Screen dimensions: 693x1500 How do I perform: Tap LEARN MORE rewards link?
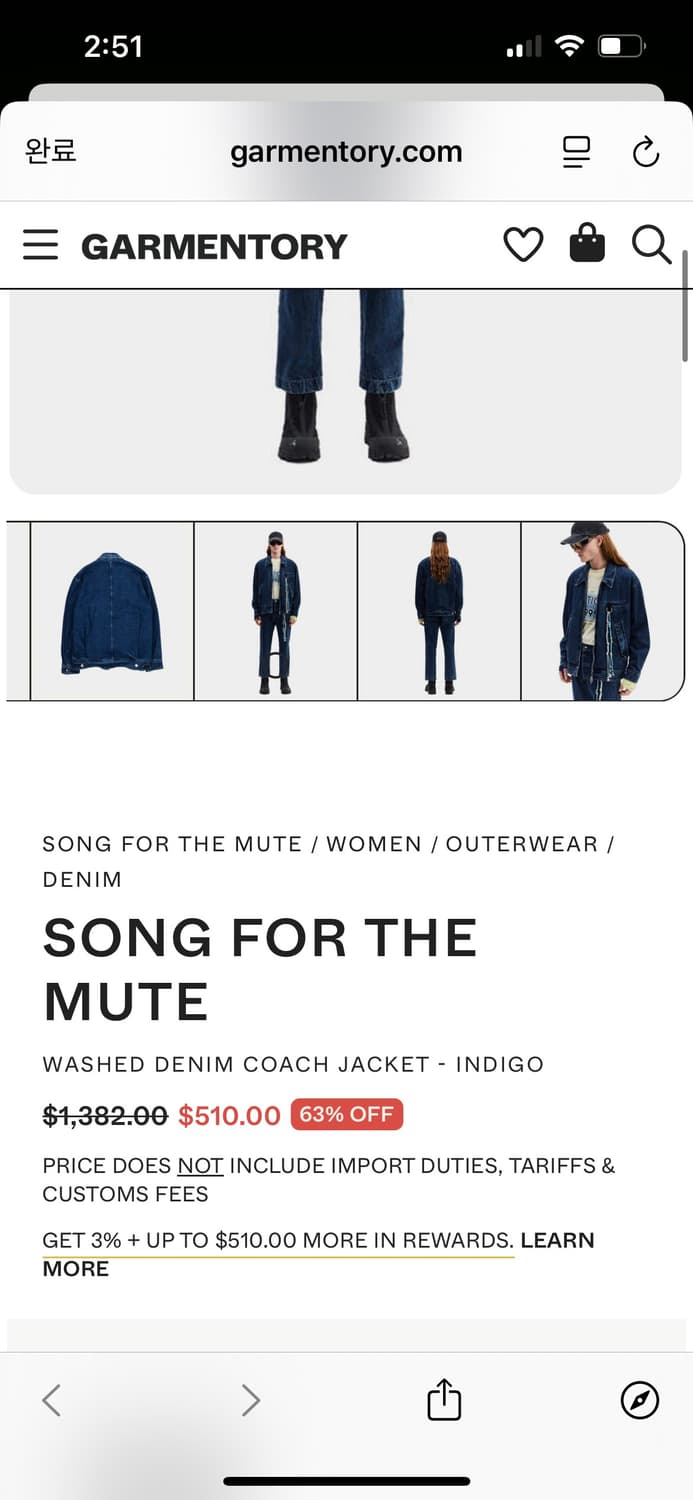[x=318, y=1254]
